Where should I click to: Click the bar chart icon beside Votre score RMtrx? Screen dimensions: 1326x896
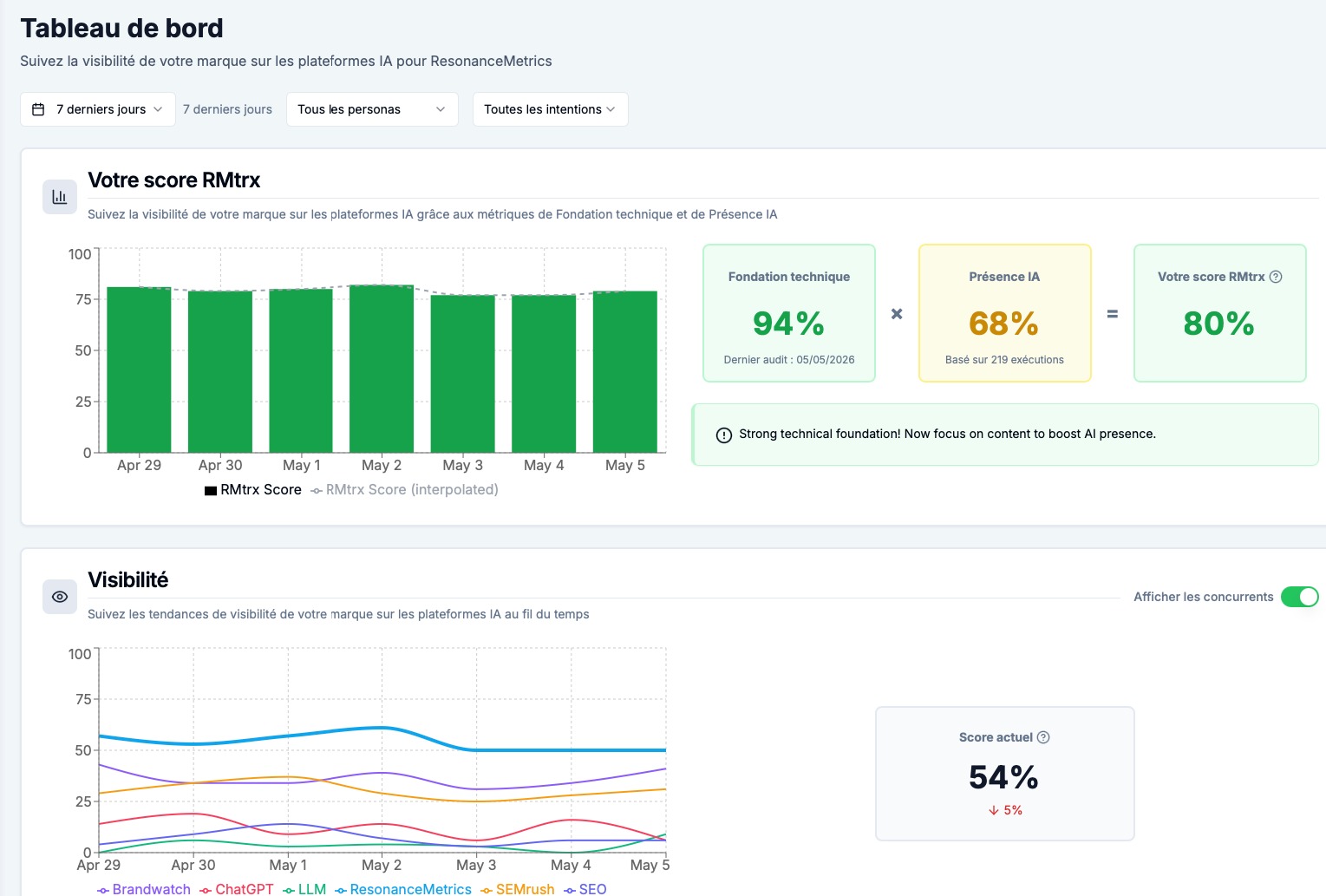[60, 197]
